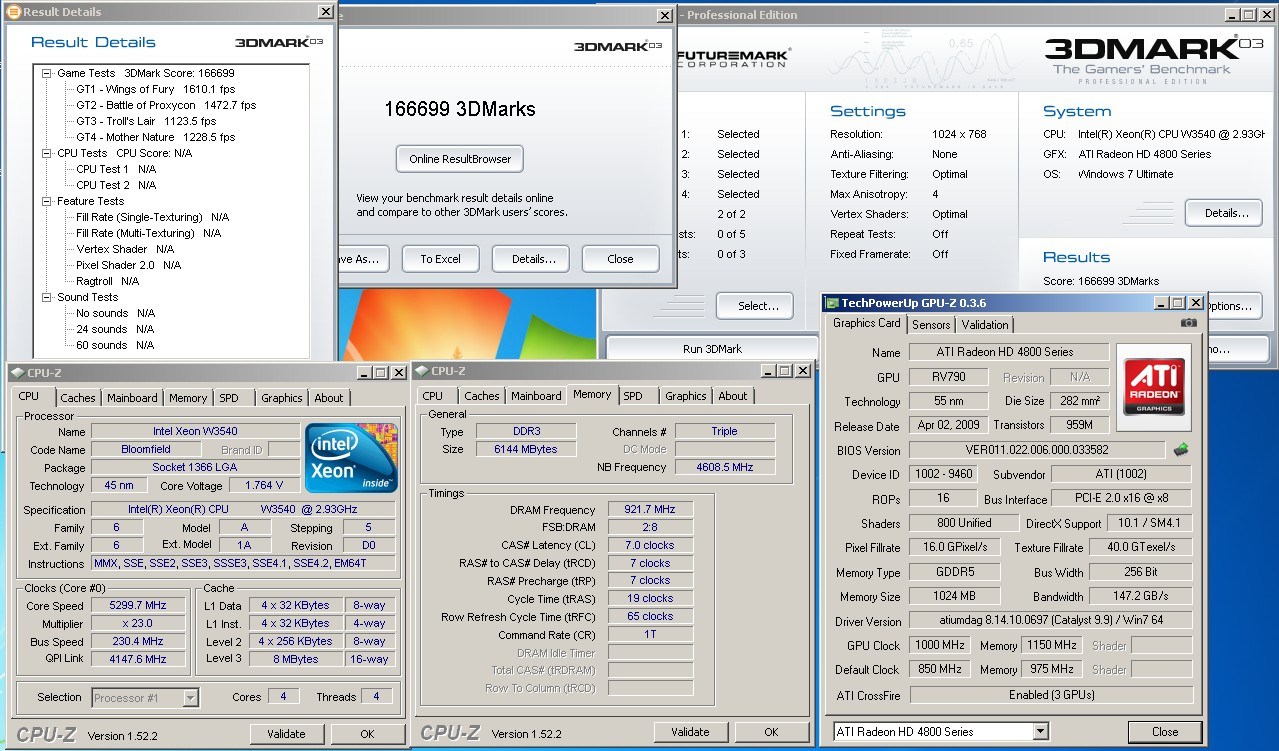This screenshot has width=1279, height=751.
Task: Click the ATI CrossFire status field
Action: [1051, 695]
